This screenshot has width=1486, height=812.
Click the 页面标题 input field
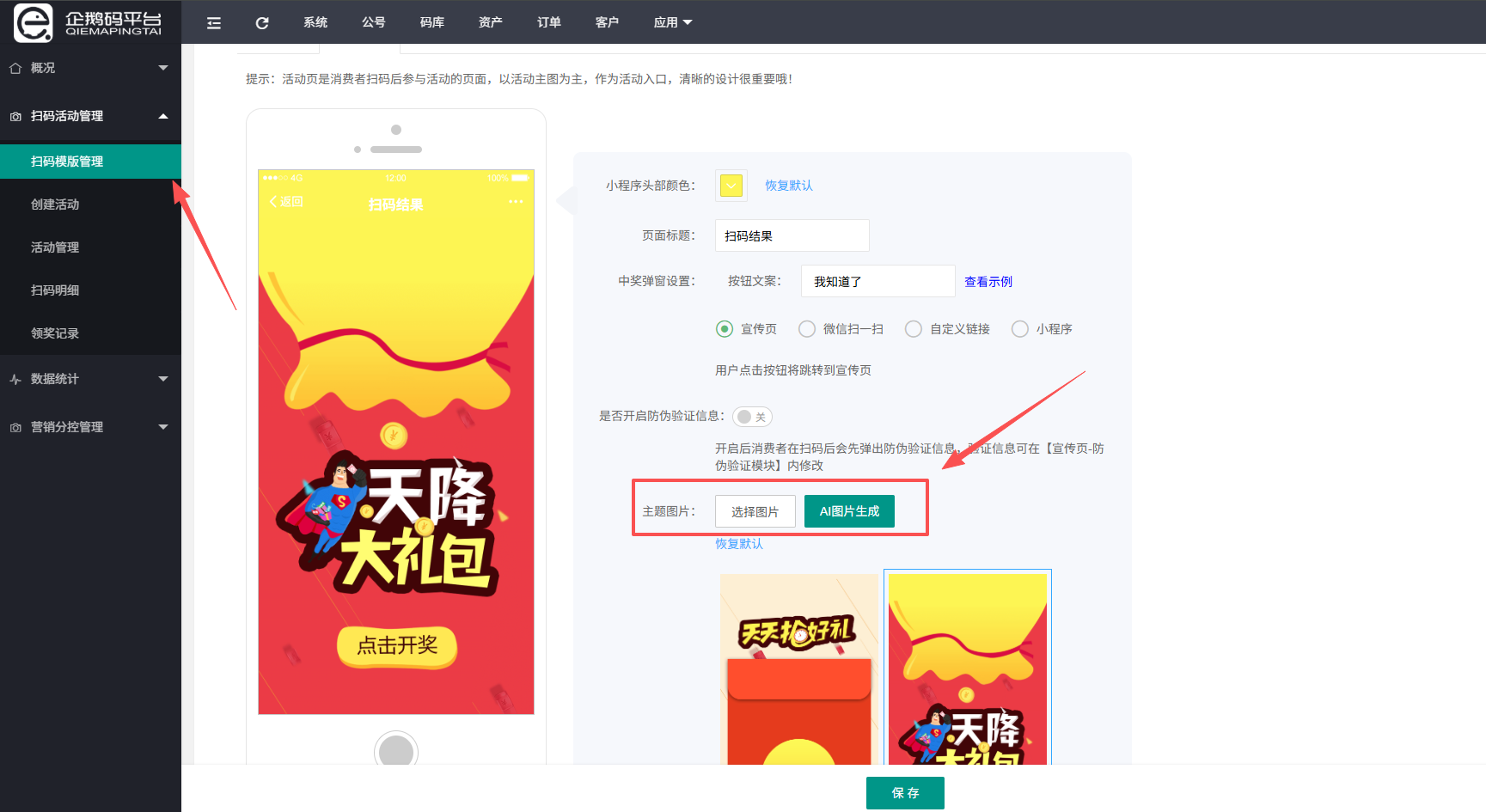click(x=792, y=235)
